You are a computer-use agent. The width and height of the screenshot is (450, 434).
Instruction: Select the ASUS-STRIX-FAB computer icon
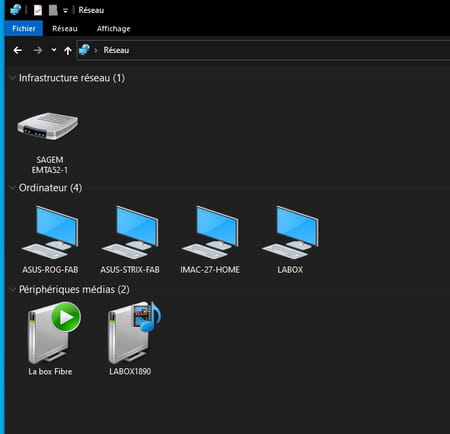tap(130, 232)
